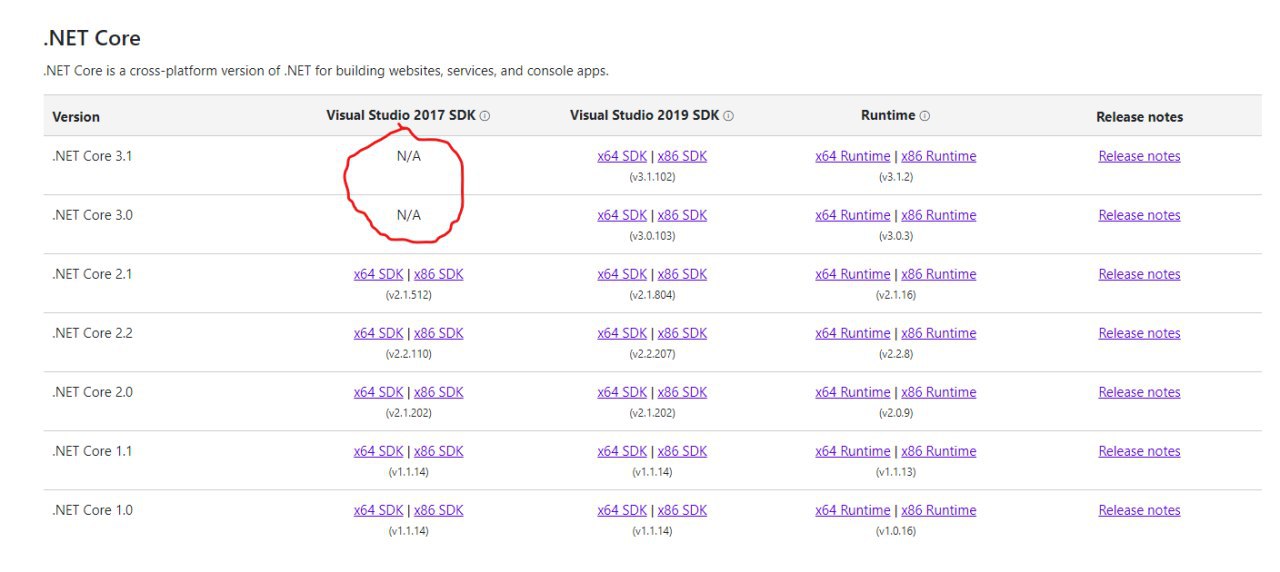Get the .NET Core 3.1 x86 Runtime
Viewport: 1280px width, 572px height.
(939, 156)
